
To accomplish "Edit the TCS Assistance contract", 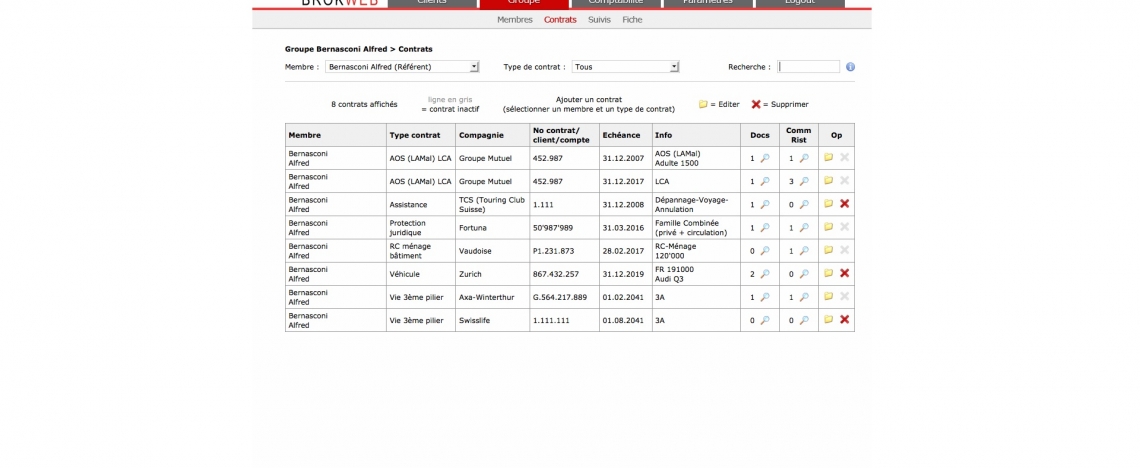I will click(x=828, y=203).
